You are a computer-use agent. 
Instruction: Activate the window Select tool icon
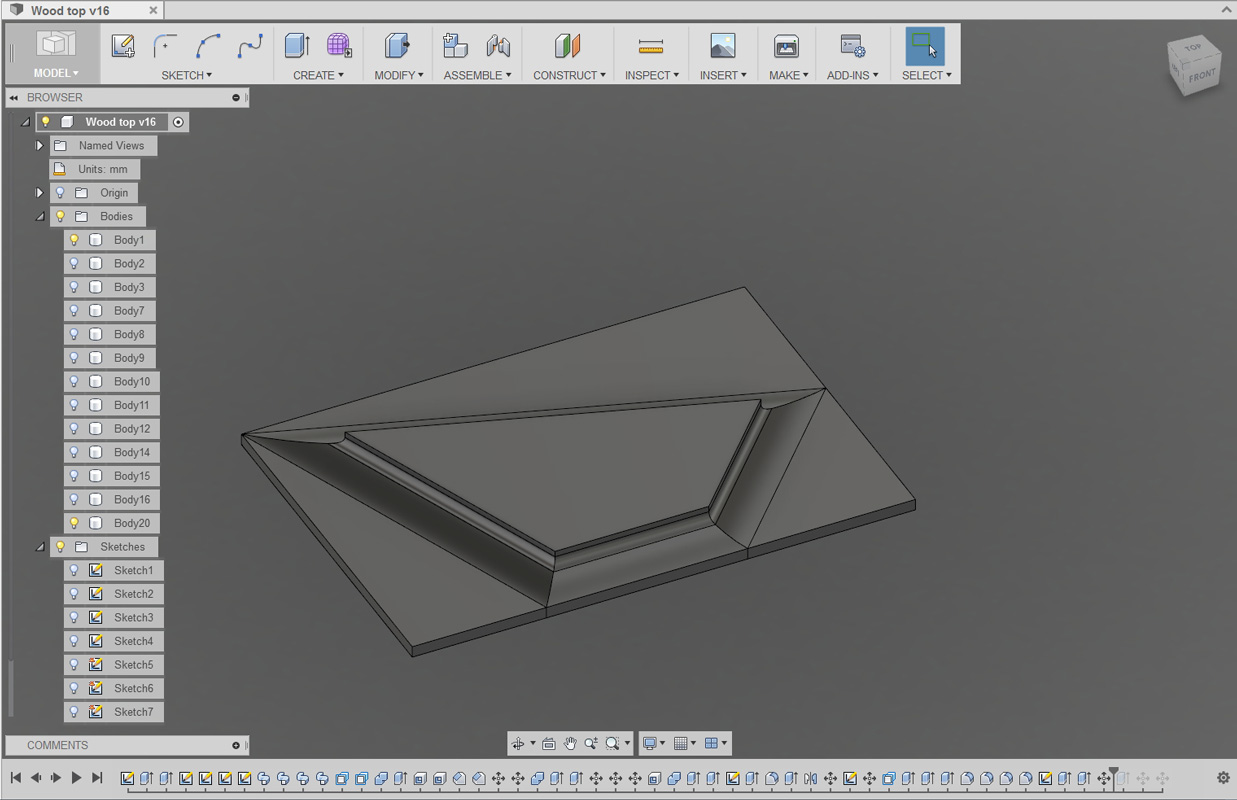tap(925, 47)
